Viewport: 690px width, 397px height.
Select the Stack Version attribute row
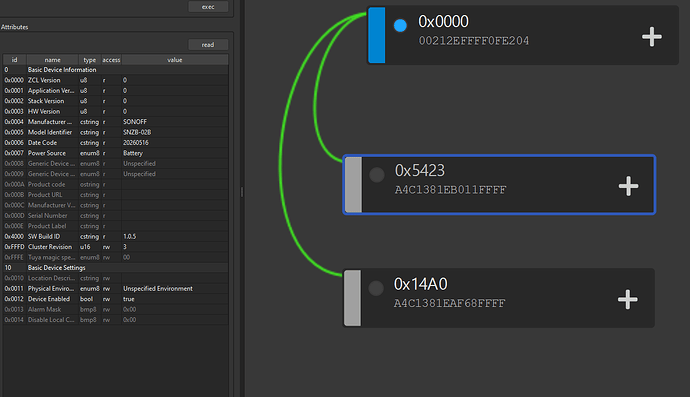[x=116, y=101]
